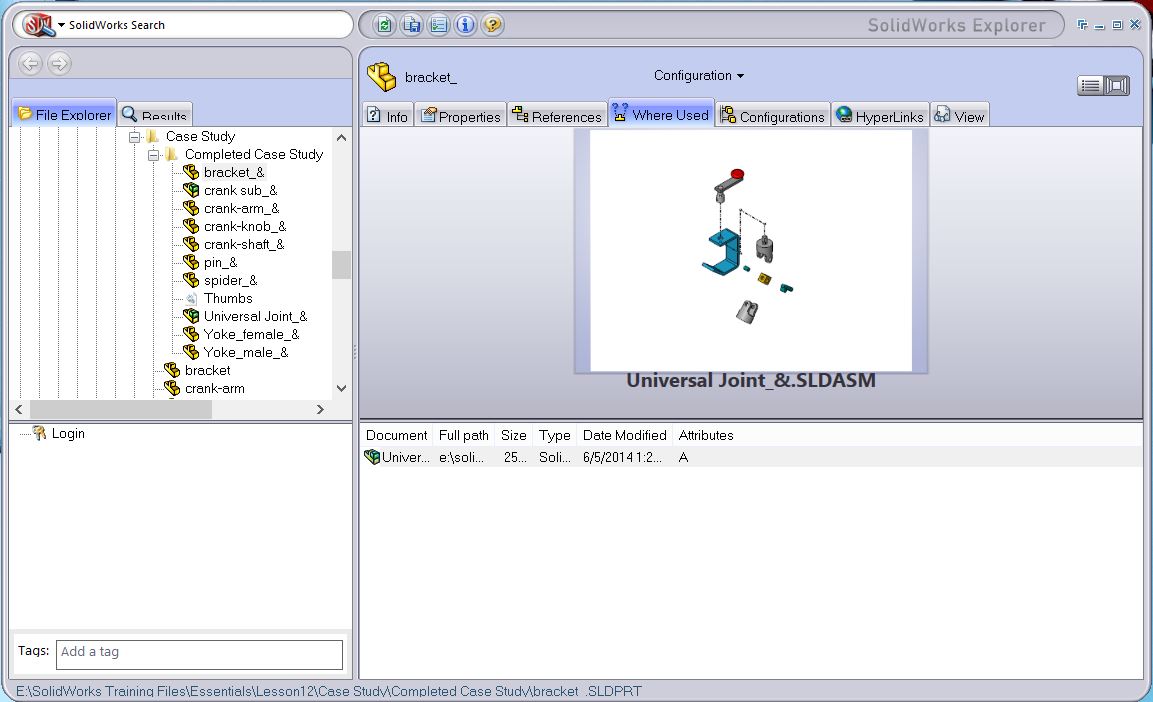Image resolution: width=1153 pixels, height=702 pixels.
Task: Select bracket_& in the file tree
Action: pyautogui.click(x=234, y=172)
